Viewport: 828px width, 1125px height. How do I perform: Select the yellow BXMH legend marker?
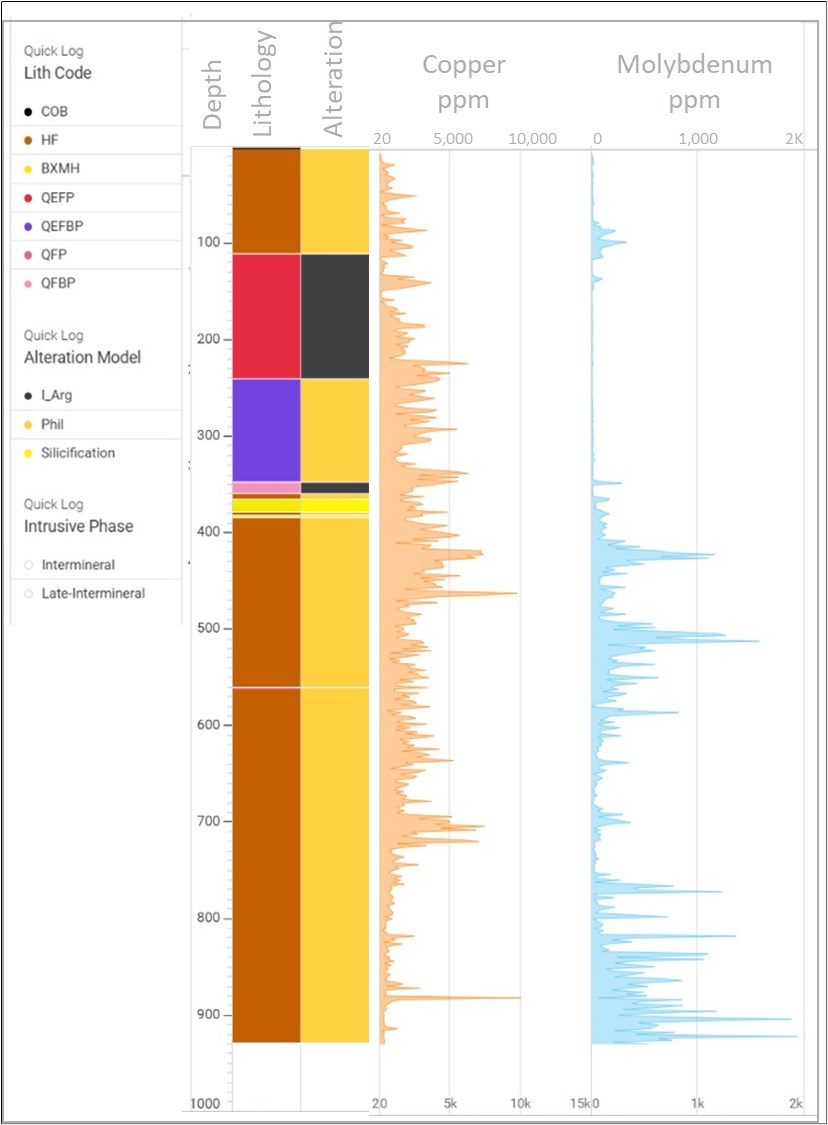coord(28,169)
